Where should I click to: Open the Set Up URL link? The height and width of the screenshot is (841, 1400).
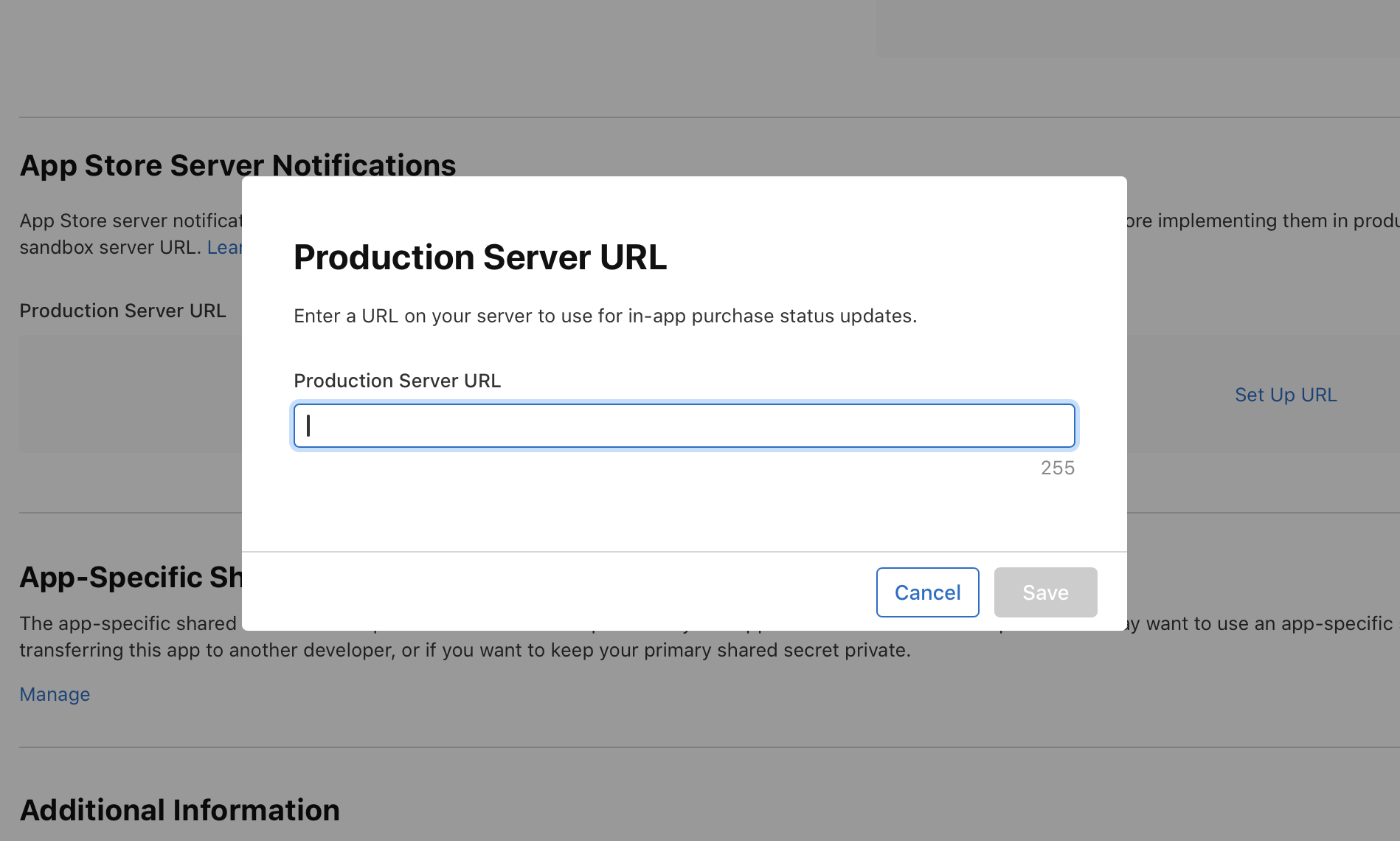click(1286, 395)
